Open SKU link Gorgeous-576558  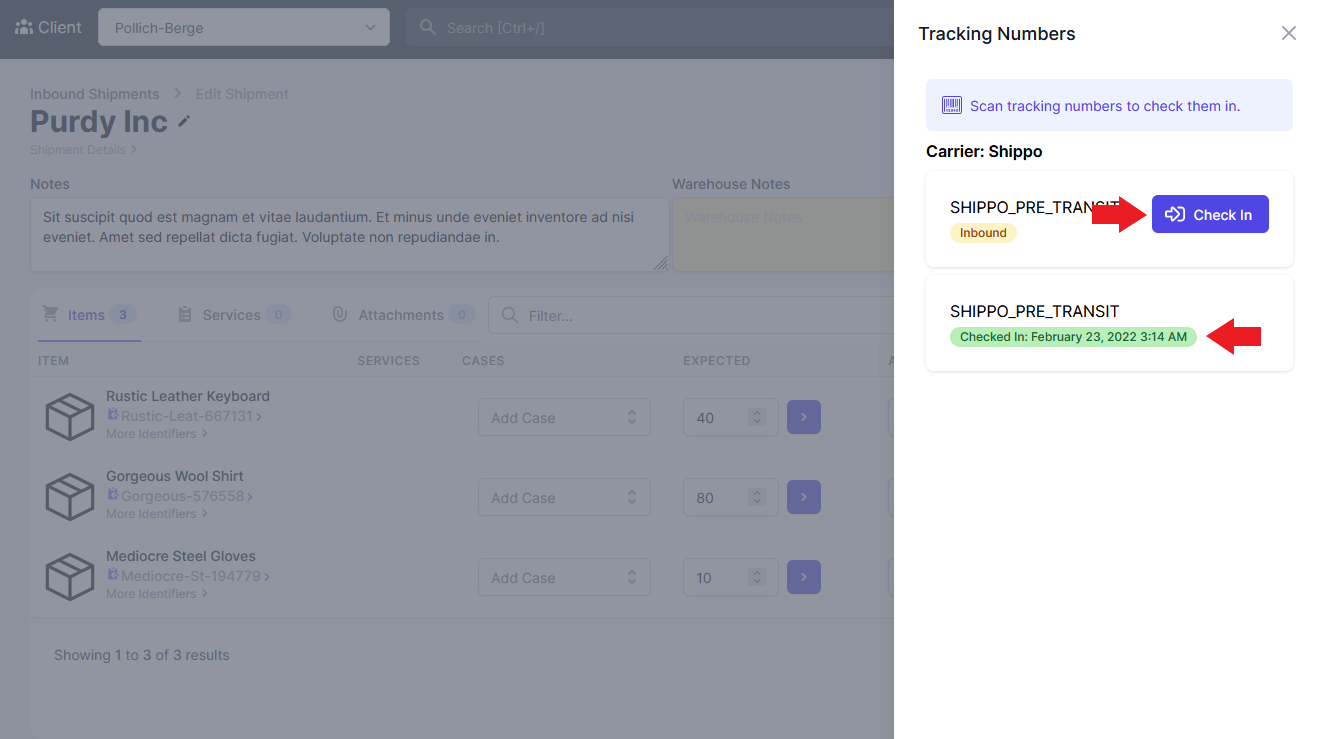click(183, 496)
